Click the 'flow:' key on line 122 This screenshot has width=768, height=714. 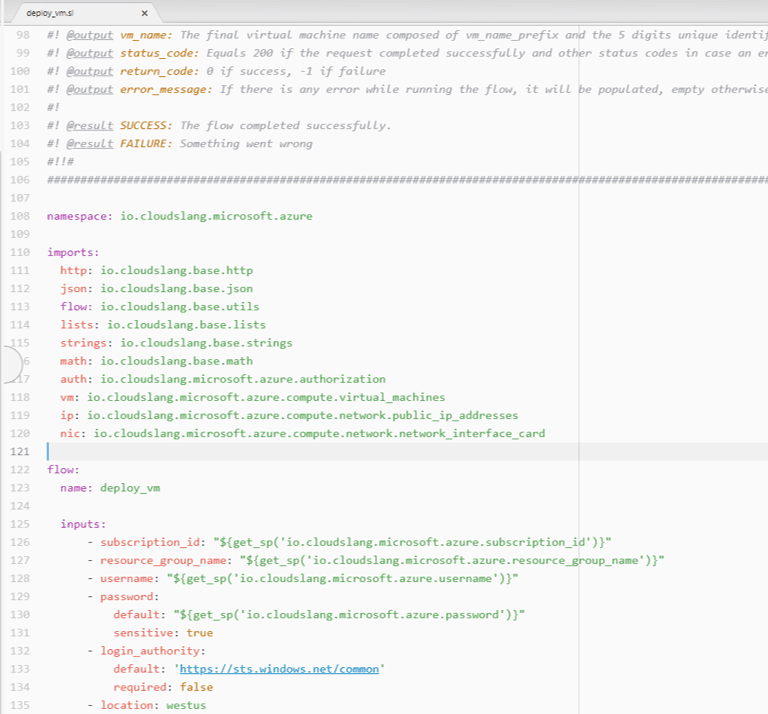click(63, 470)
